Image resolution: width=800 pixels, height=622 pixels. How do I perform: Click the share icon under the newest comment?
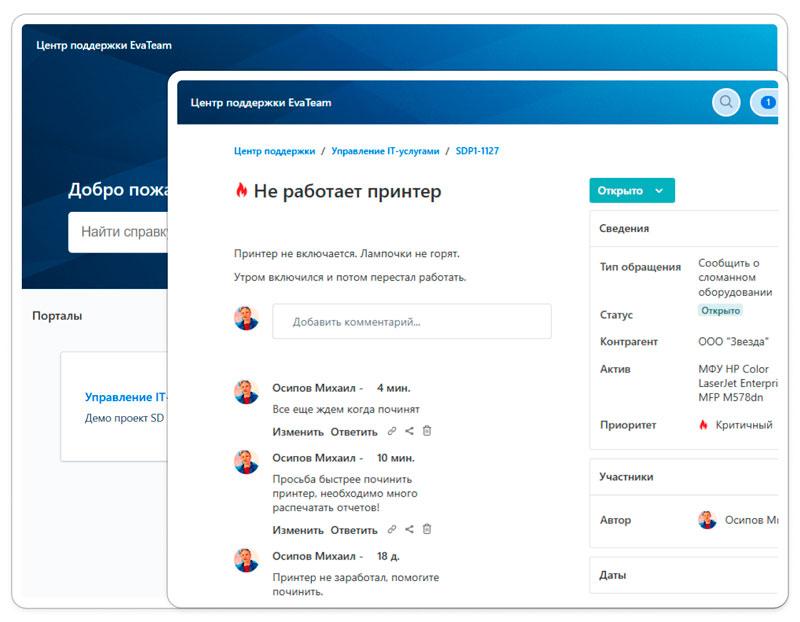[x=409, y=431]
